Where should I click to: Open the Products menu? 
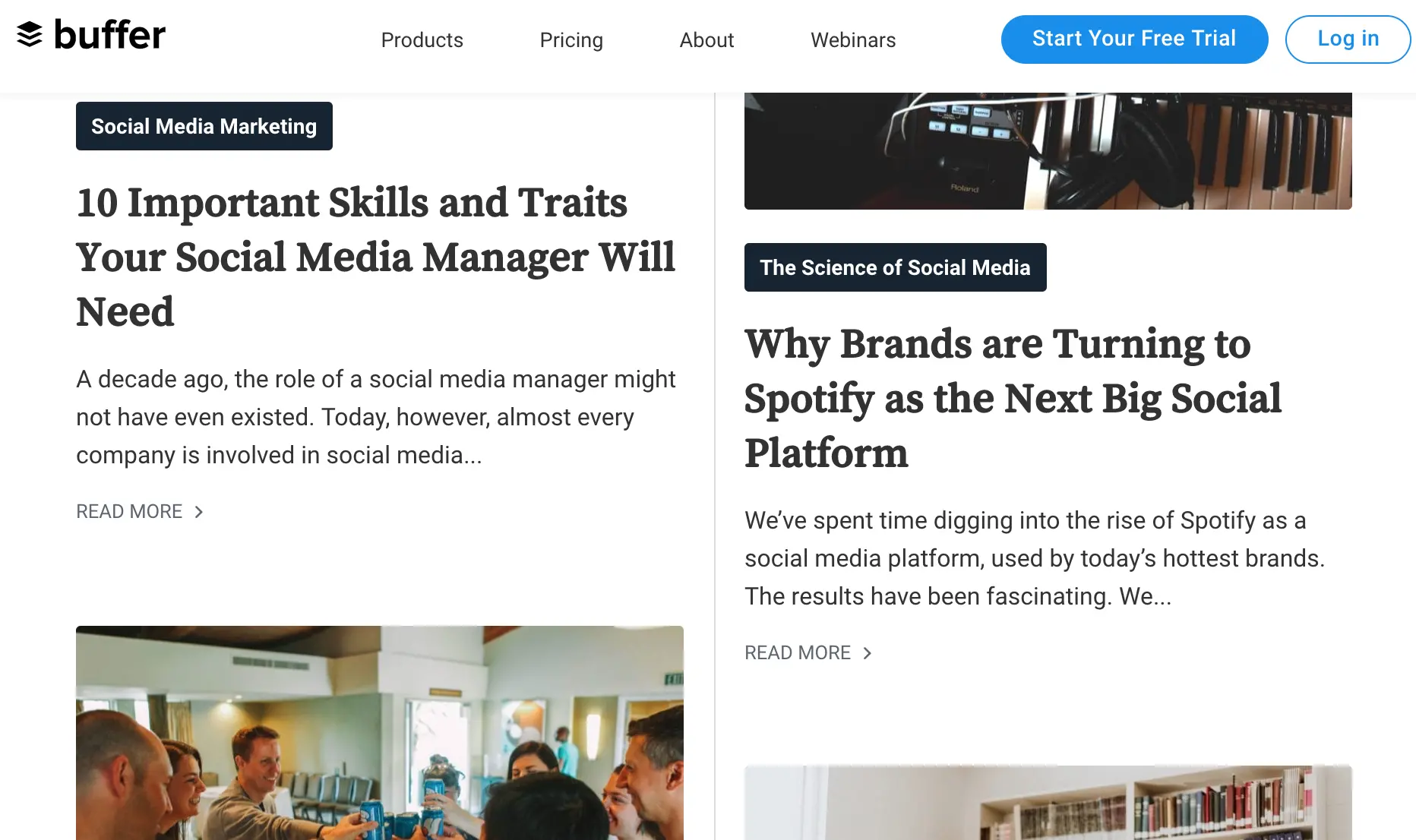point(422,39)
